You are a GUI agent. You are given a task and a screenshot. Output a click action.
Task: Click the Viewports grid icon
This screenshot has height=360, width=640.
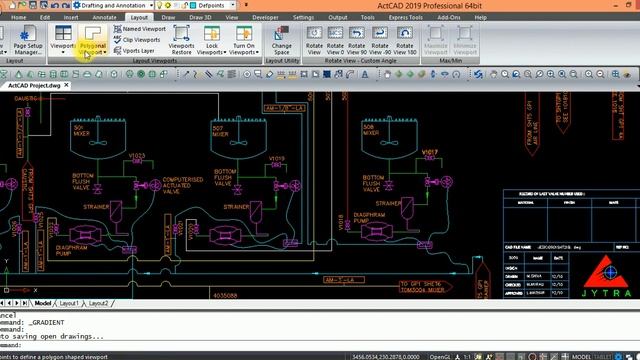63,33
